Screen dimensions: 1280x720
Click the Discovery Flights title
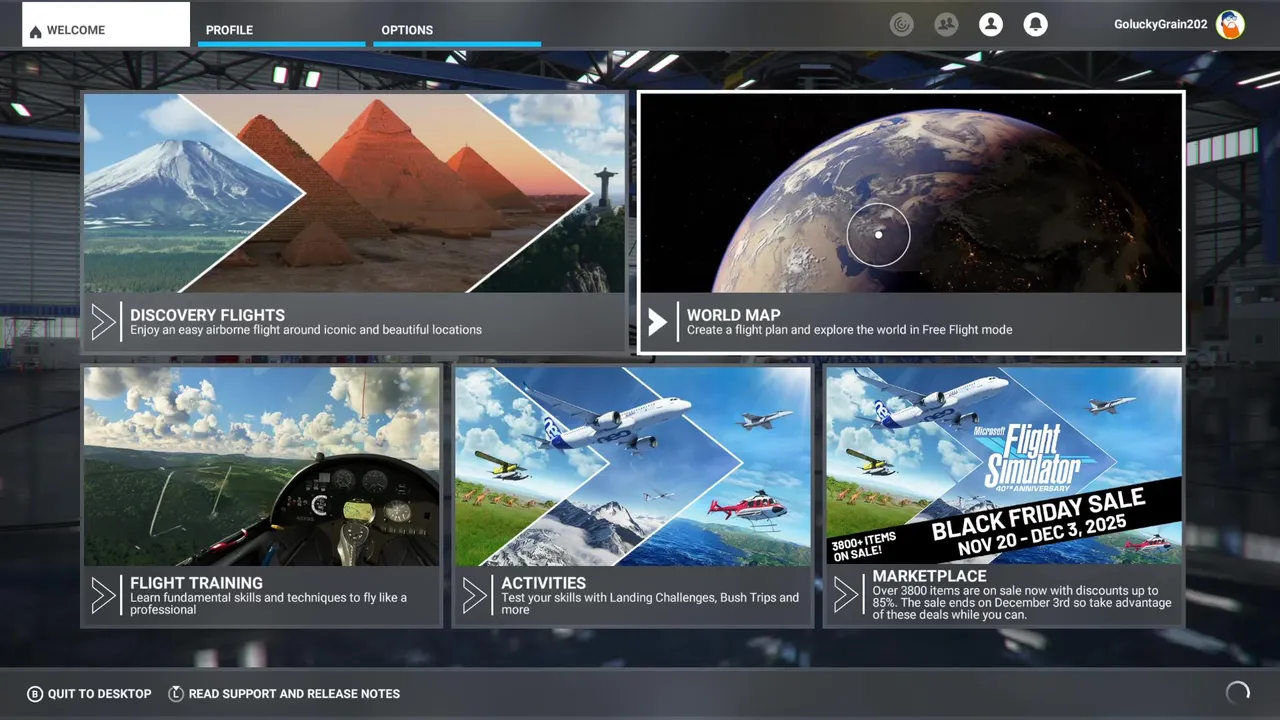pyautogui.click(x=207, y=315)
